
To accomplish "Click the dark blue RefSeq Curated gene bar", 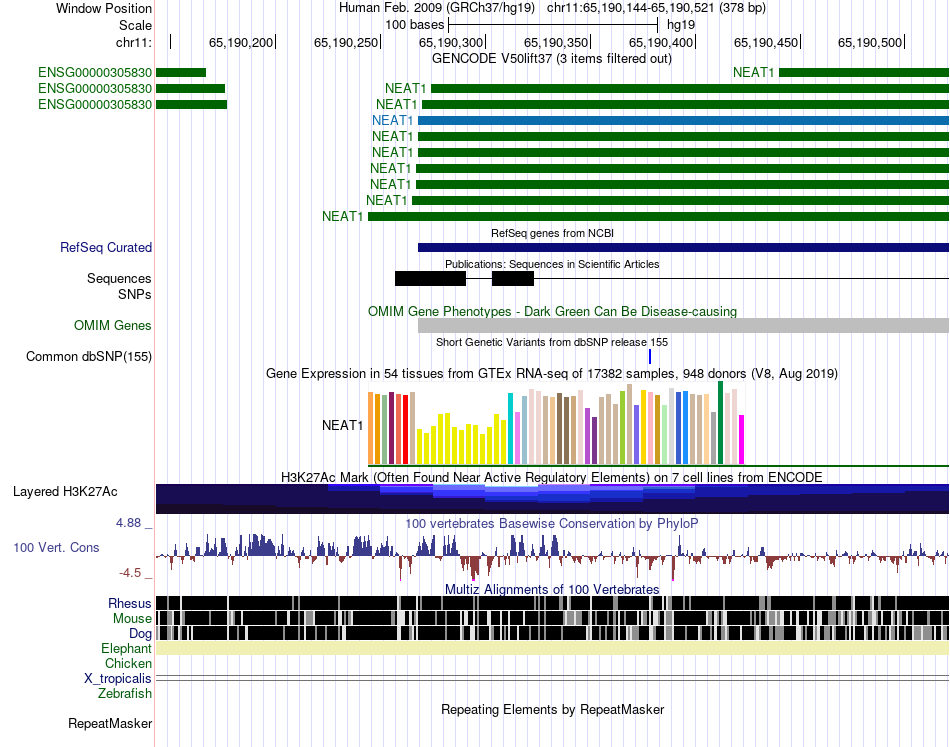I will (683, 247).
